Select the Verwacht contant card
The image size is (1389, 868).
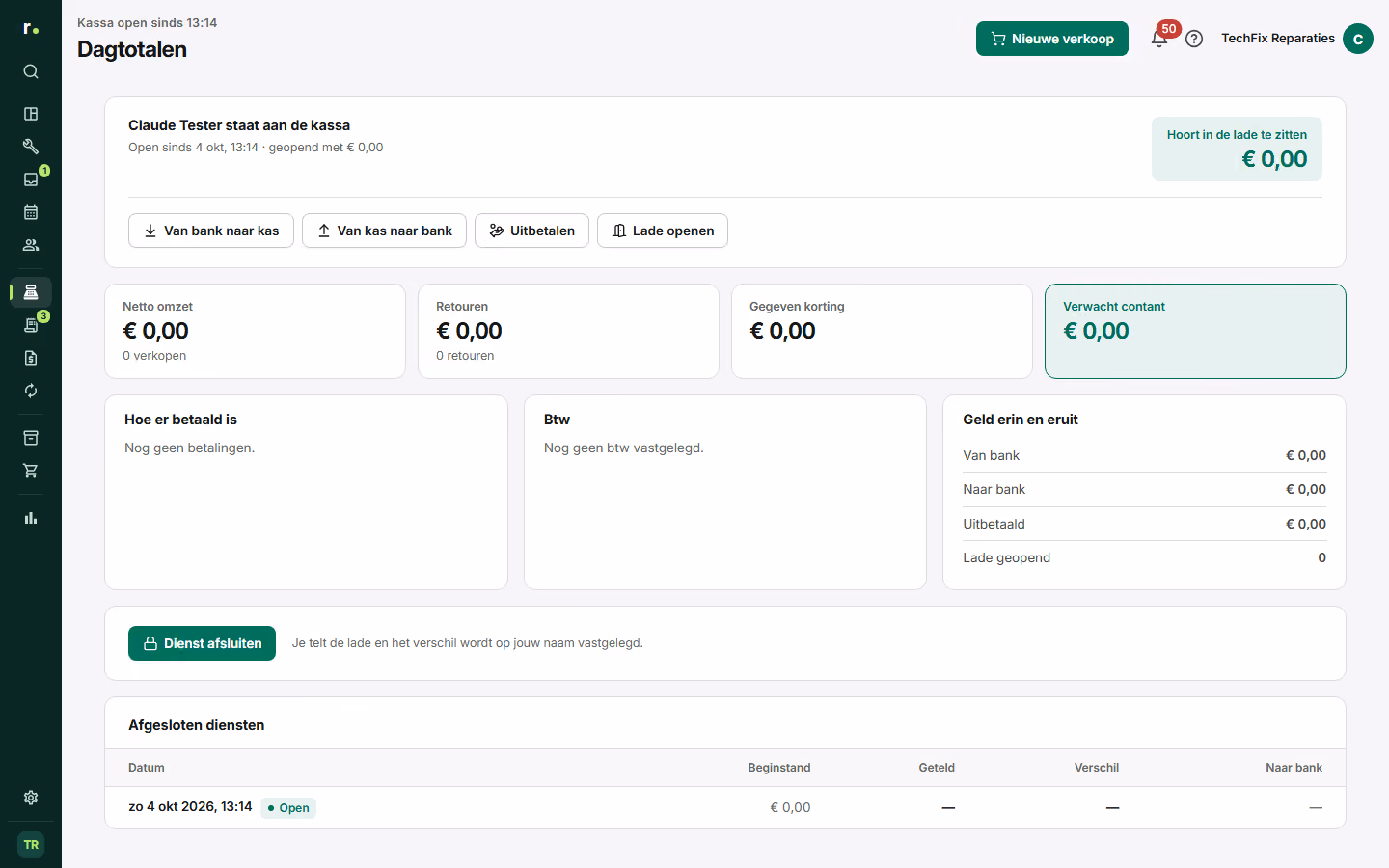(1195, 331)
